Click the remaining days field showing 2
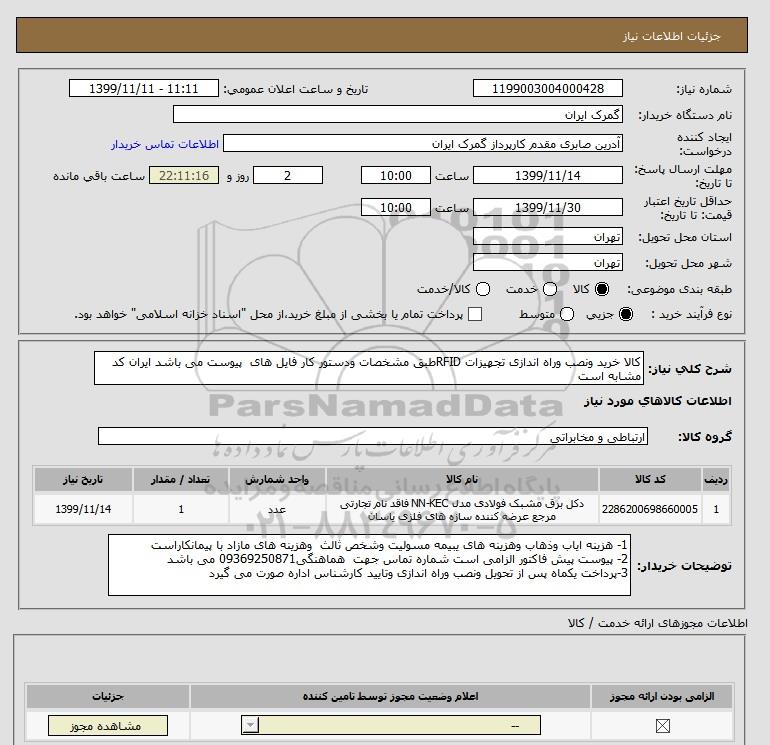Screen dimensions: 770x745 (x=288, y=175)
